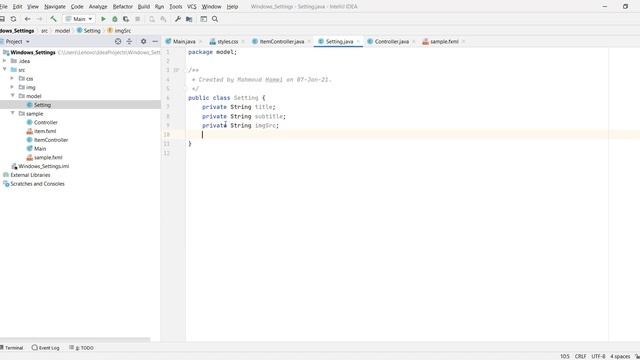
Task: Click 4 spaces indent in status bar
Action: [620, 356]
